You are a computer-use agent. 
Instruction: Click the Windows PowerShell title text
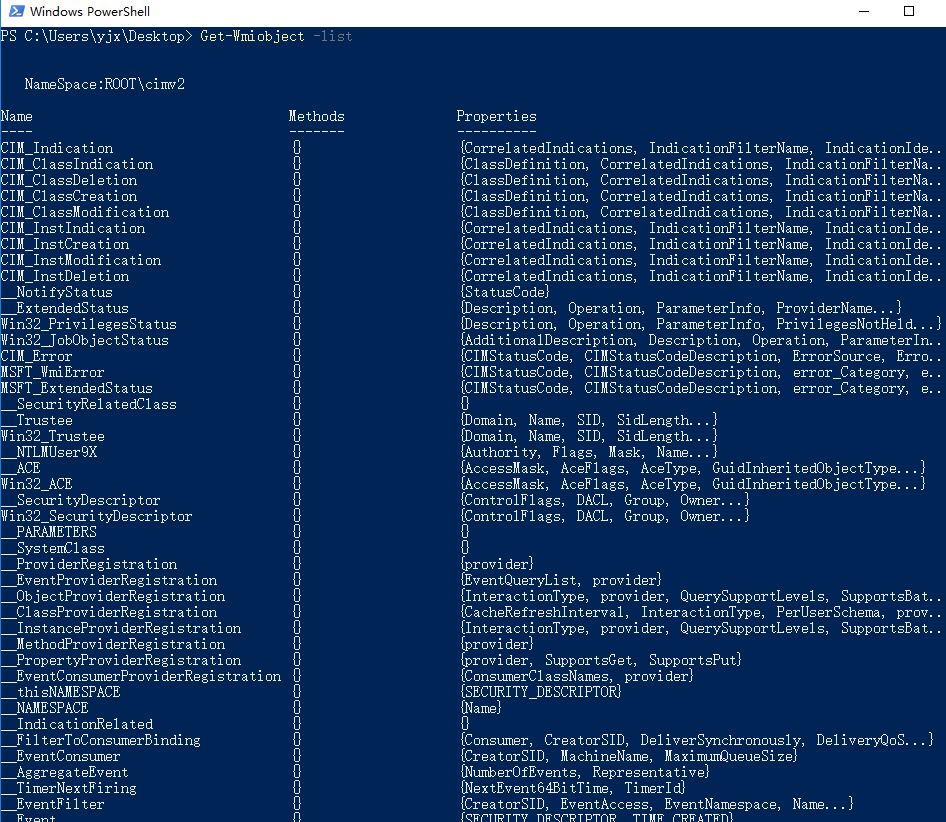(x=90, y=11)
